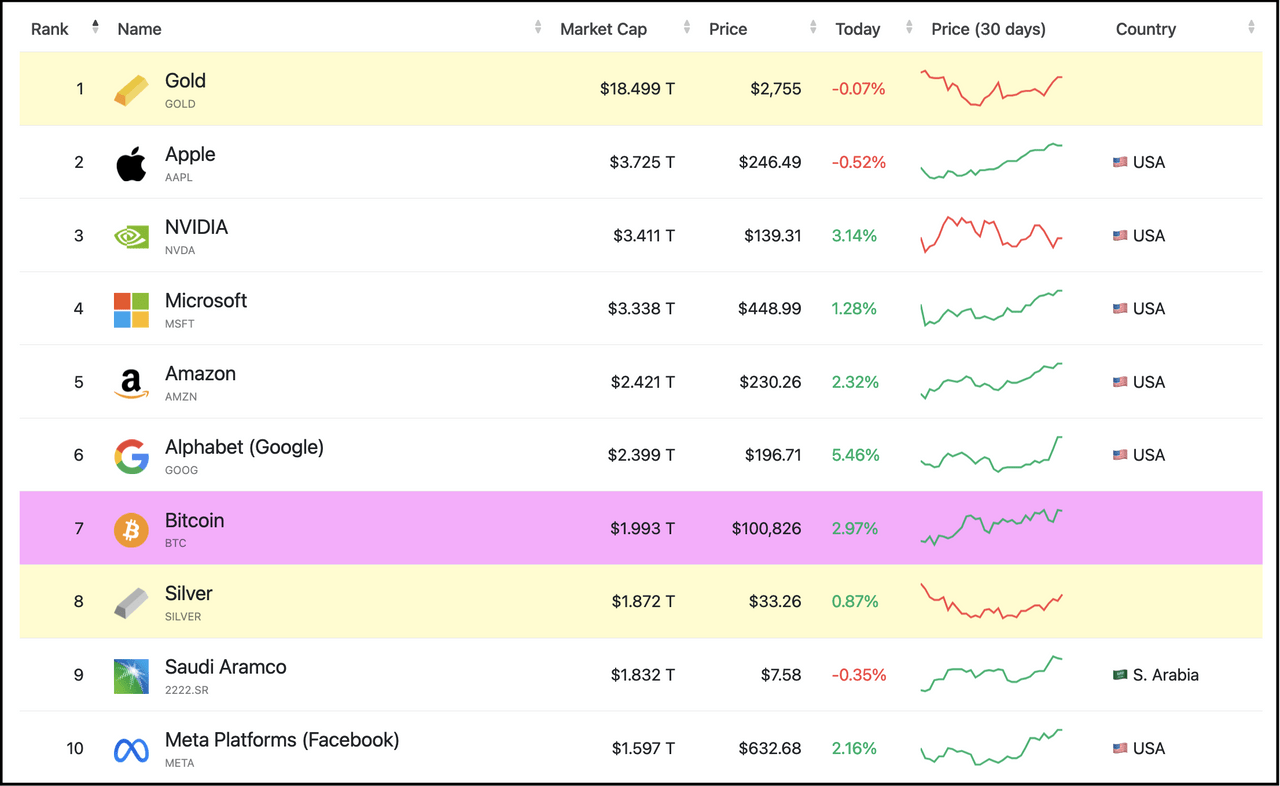Click NVIDIA price $139.31

(x=772, y=236)
